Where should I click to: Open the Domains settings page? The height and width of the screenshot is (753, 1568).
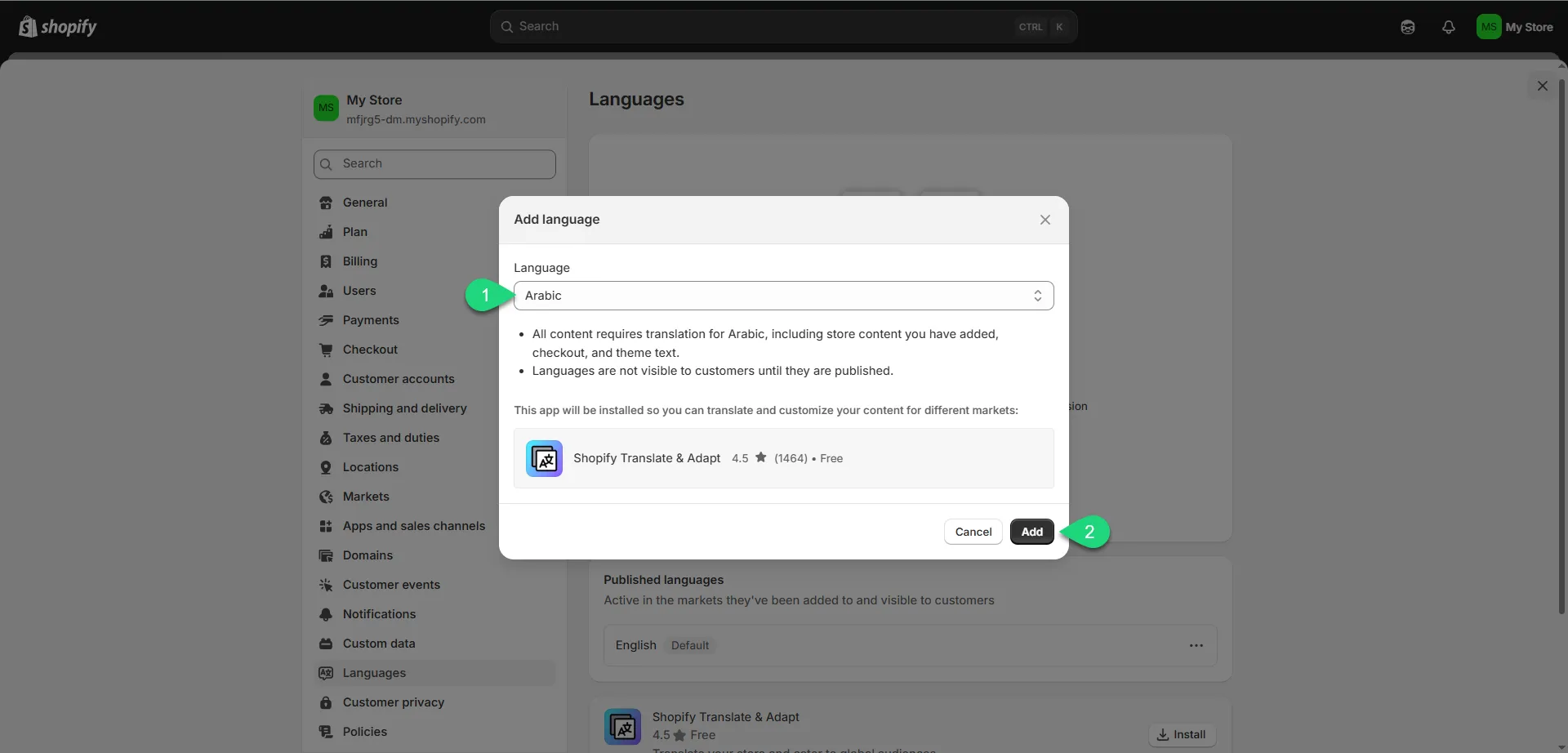(367, 555)
